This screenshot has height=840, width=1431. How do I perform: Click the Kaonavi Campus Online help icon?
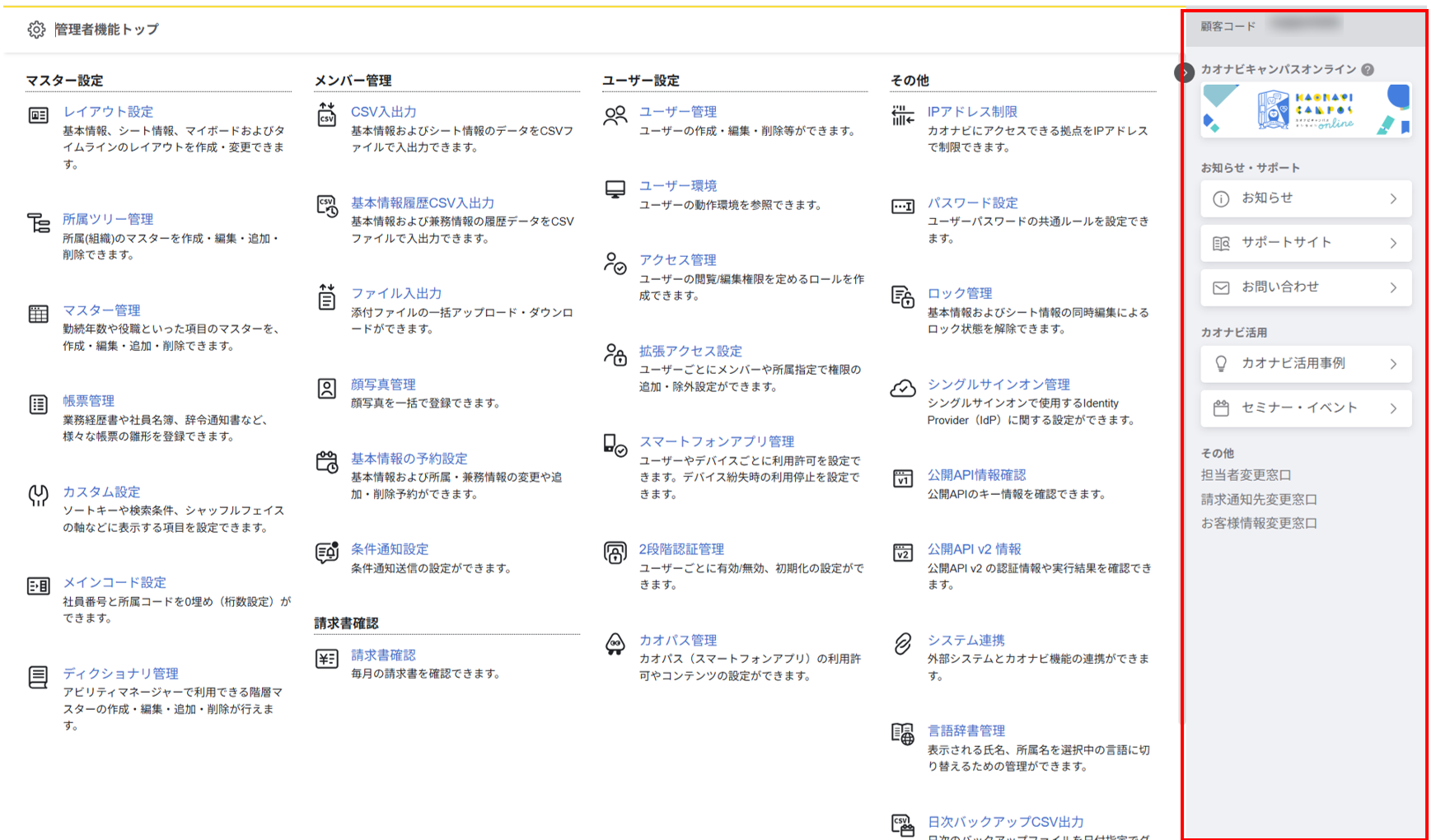[1368, 70]
